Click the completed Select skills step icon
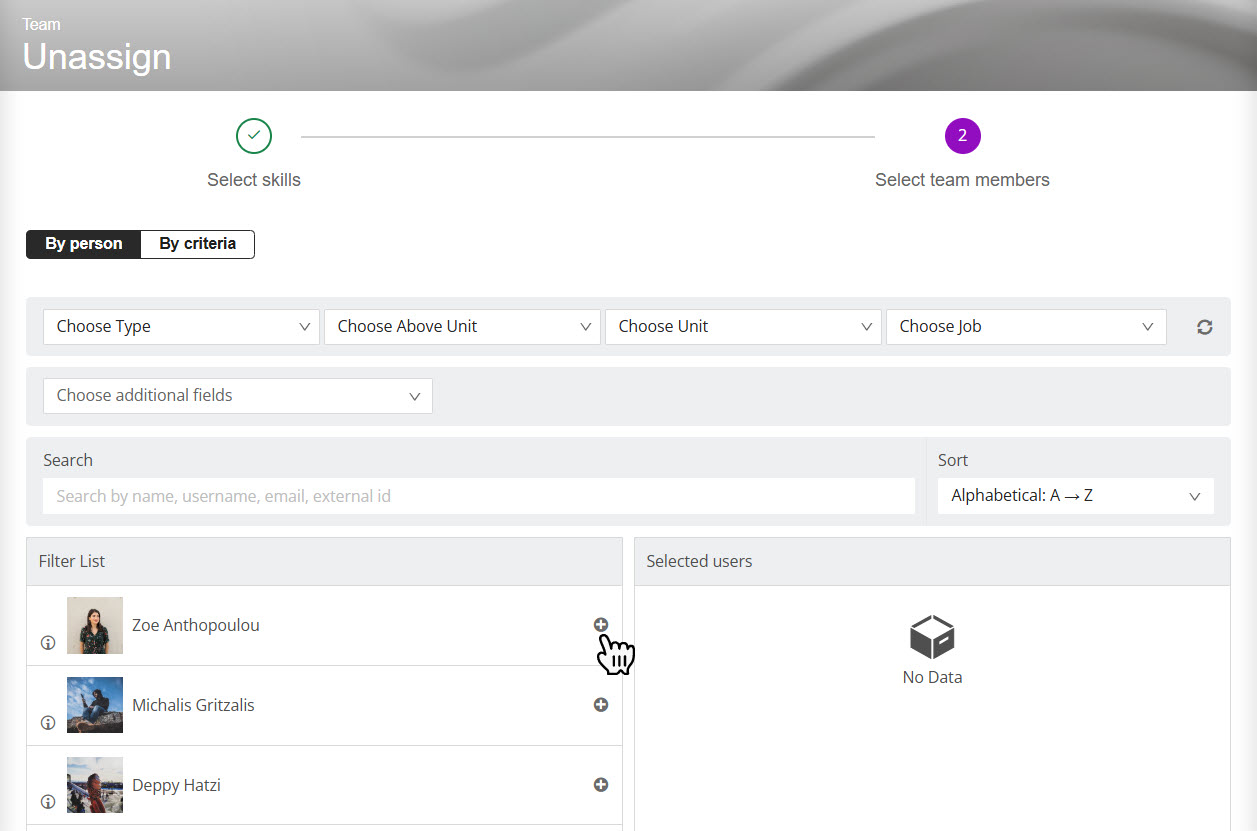 254,136
